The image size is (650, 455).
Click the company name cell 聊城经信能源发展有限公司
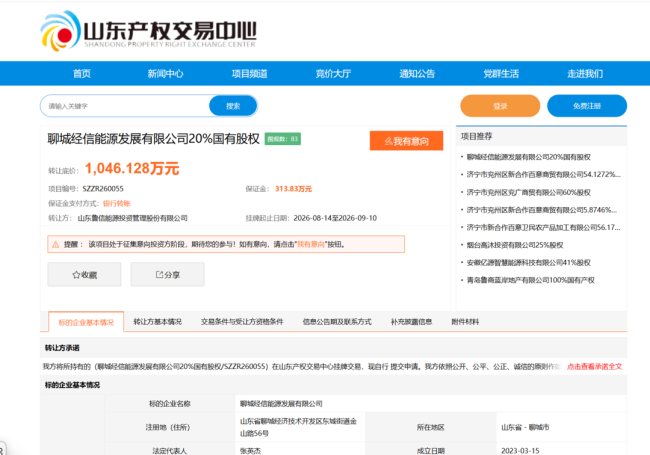pyautogui.click(x=281, y=404)
